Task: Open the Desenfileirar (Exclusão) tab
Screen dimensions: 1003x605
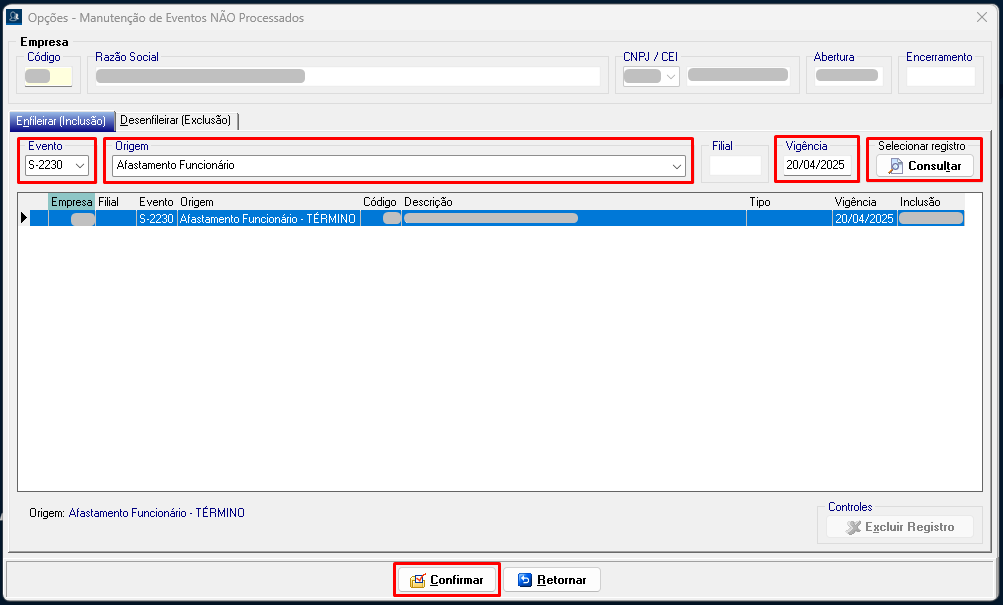Action: point(176,120)
